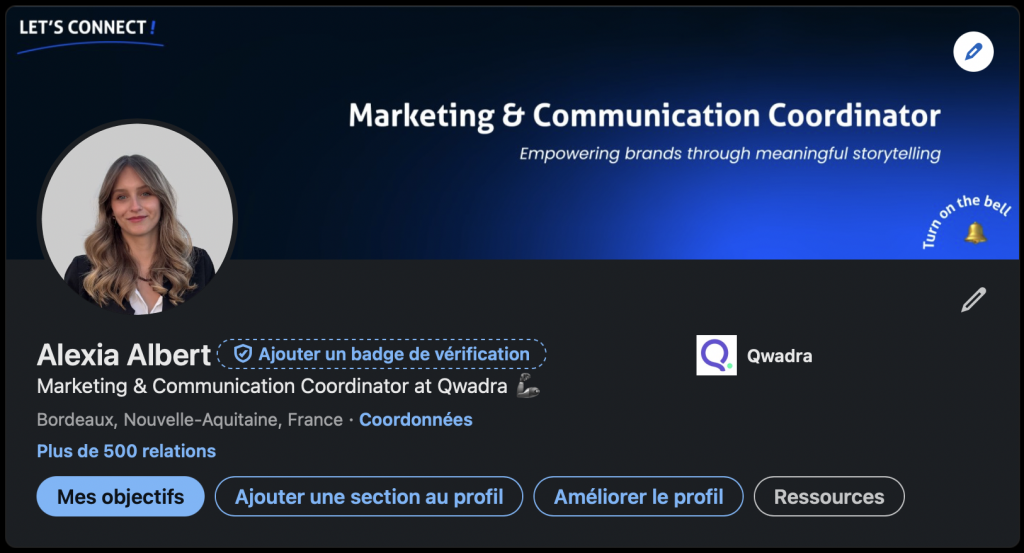
Task: Click the flexed arm emoji after headline
Action: tap(528, 386)
